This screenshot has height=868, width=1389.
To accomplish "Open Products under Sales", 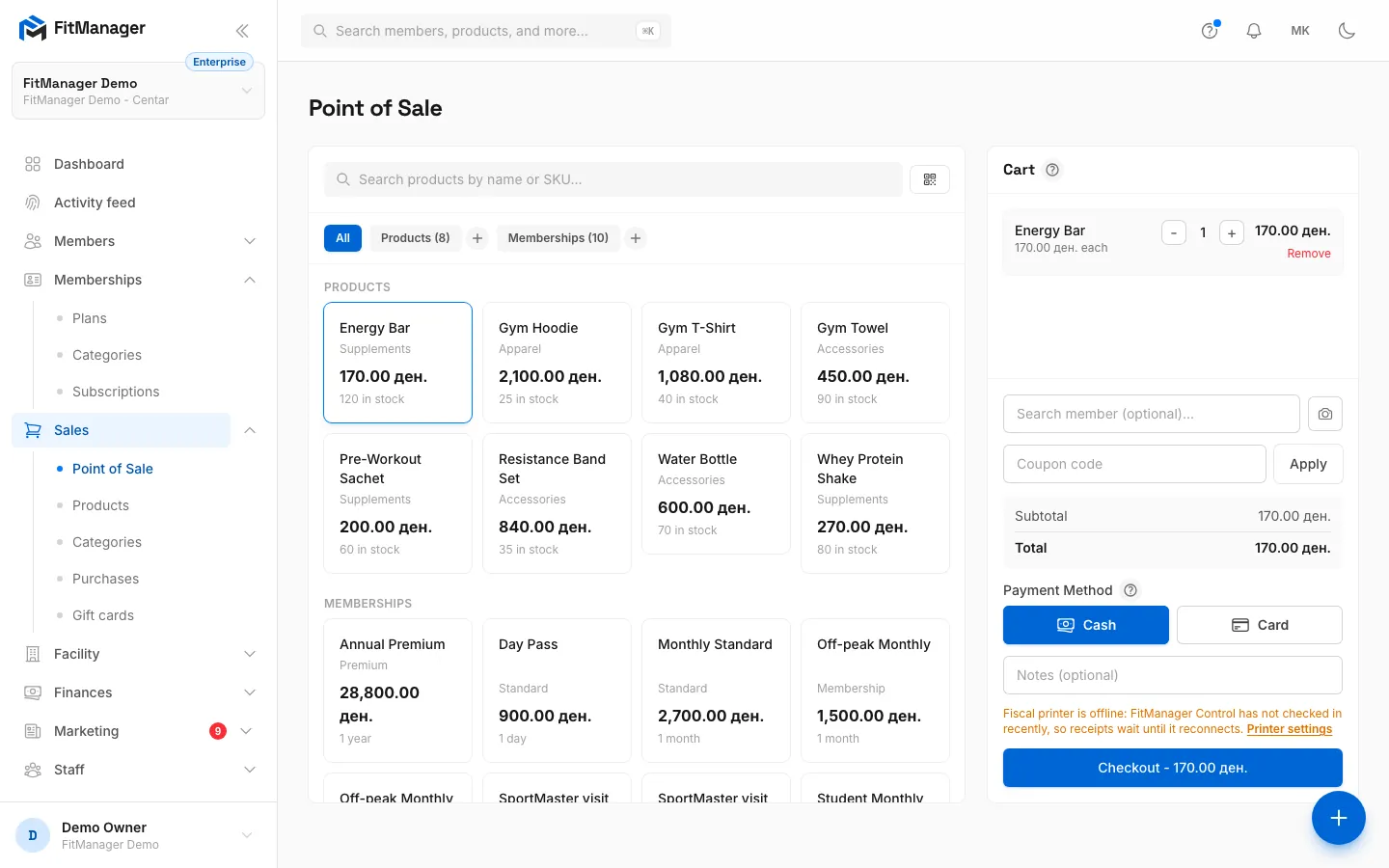I will tap(100, 505).
